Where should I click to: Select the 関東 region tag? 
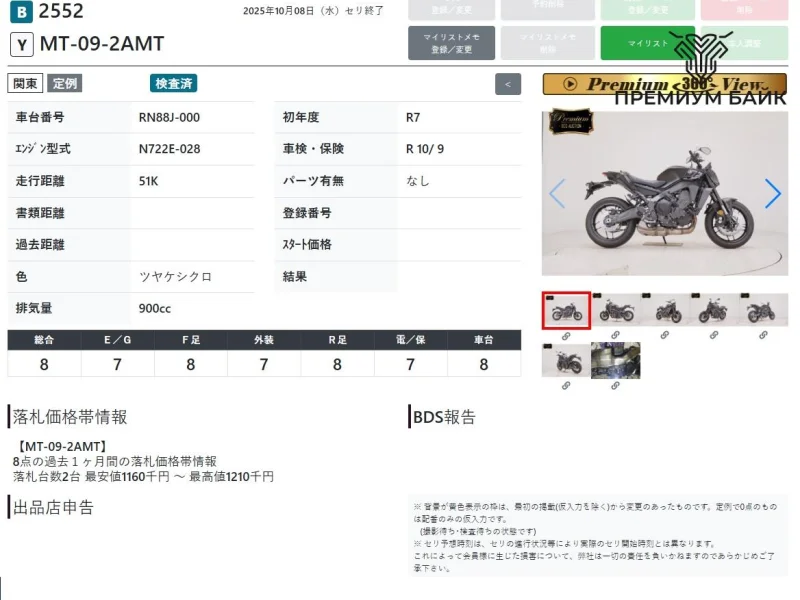click(x=25, y=84)
